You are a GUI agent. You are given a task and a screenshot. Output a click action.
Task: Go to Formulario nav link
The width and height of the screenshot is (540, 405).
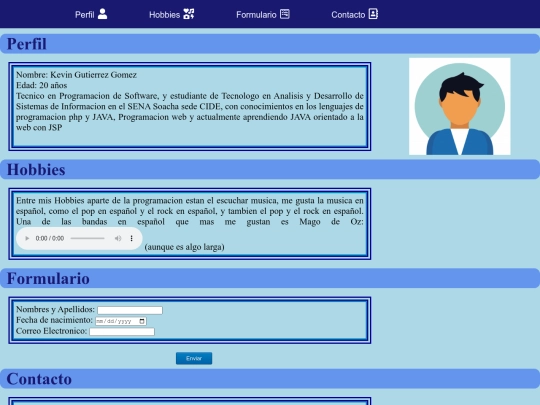point(263,14)
